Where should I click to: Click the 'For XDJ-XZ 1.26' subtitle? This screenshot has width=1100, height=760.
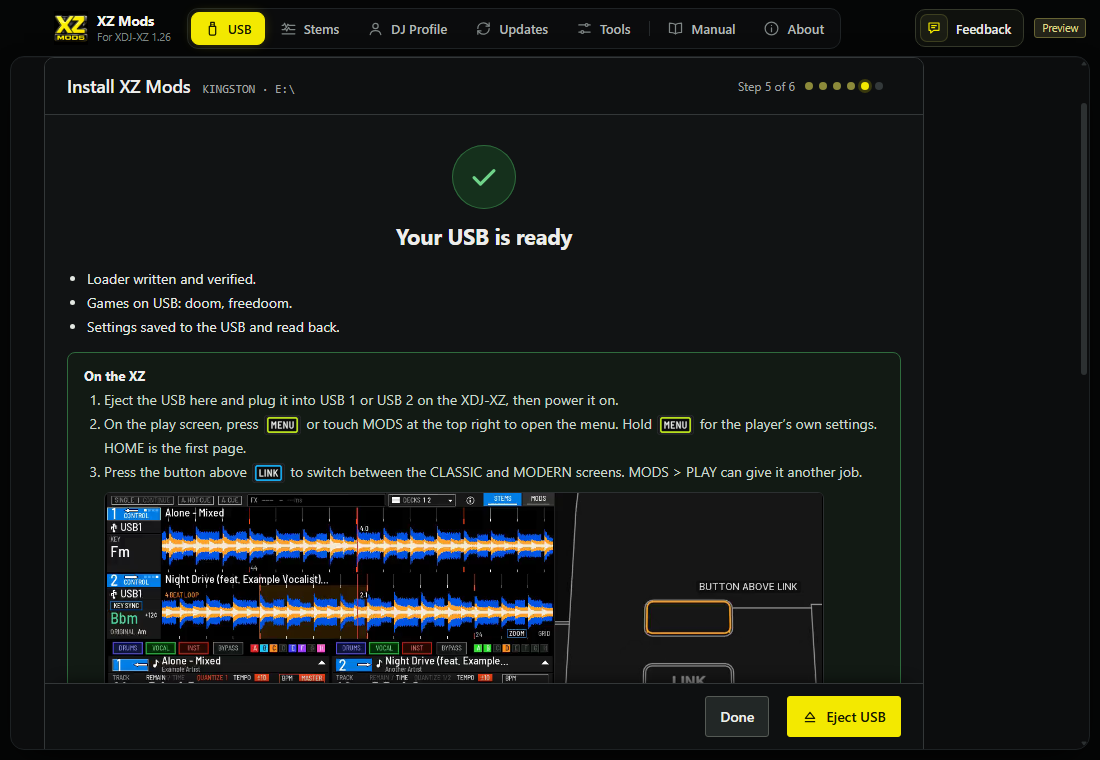click(x=134, y=37)
